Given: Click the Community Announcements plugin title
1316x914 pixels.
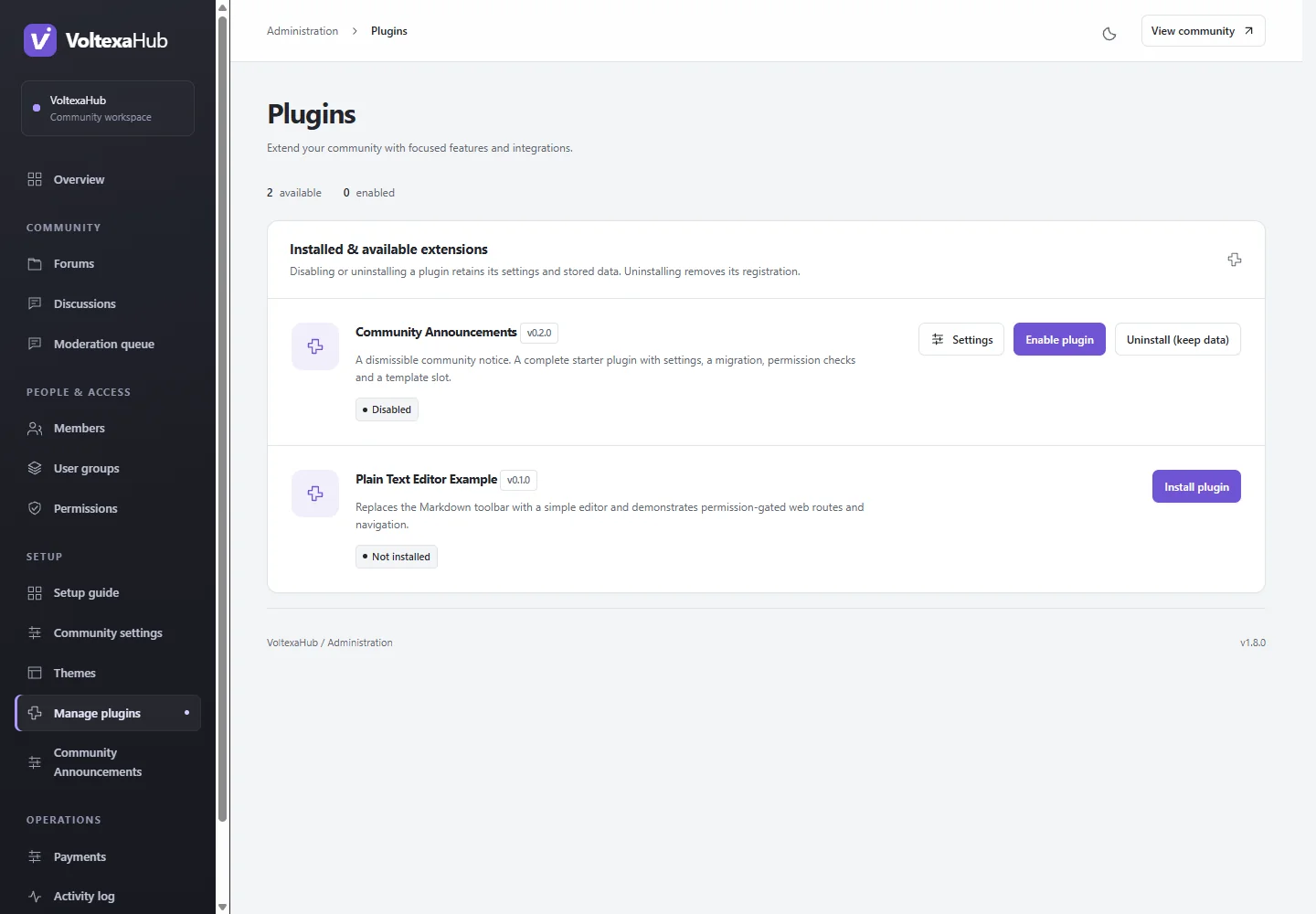Looking at the screenshot, I should click(436, 332).
